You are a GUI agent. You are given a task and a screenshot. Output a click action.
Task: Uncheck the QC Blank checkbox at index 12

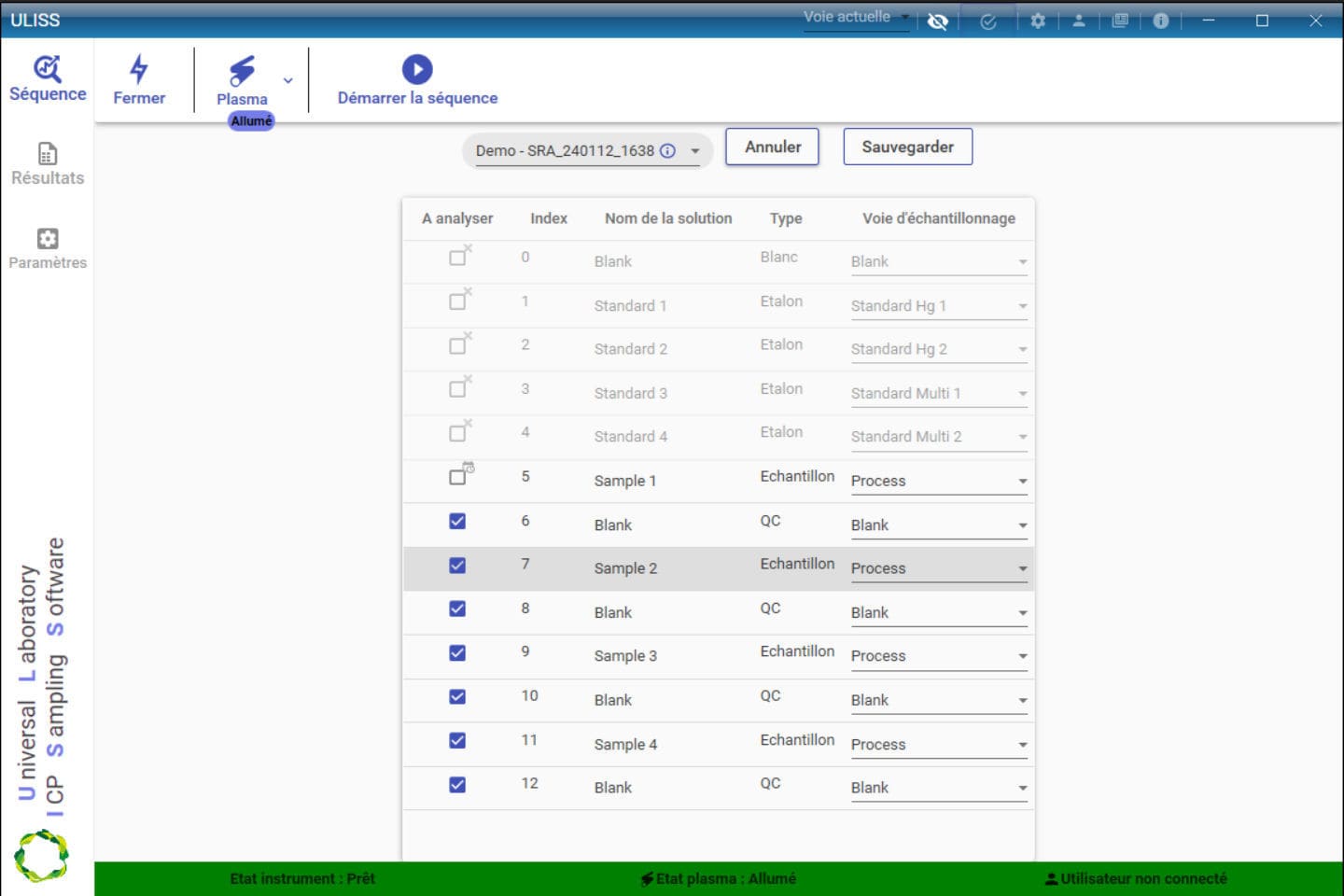(456, 784)
